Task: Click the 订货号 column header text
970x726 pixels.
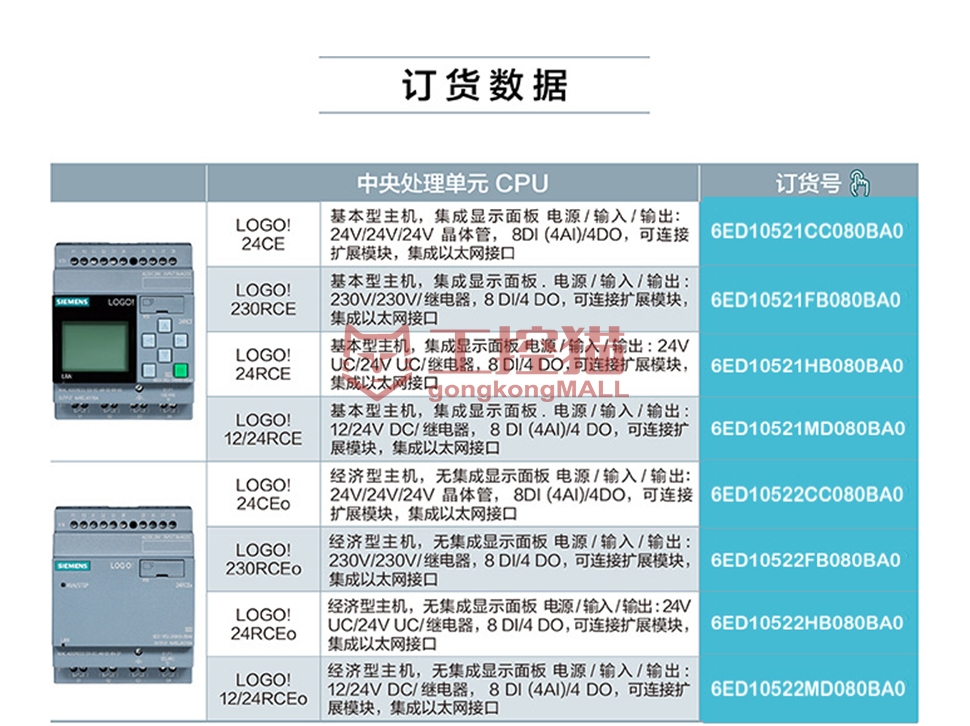Action: [x=808, y=183]
